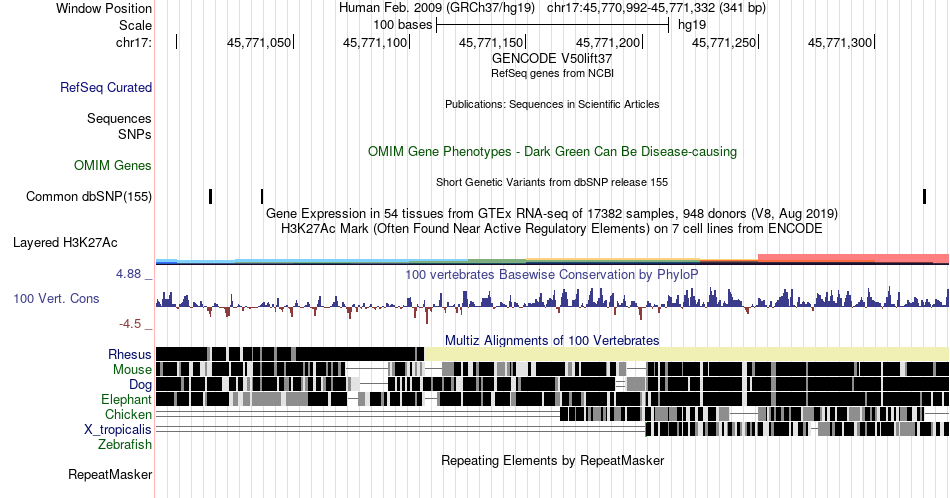Click the red H3K27Ac signal block
Screen dimensions: 950x498
click(853, 258)
